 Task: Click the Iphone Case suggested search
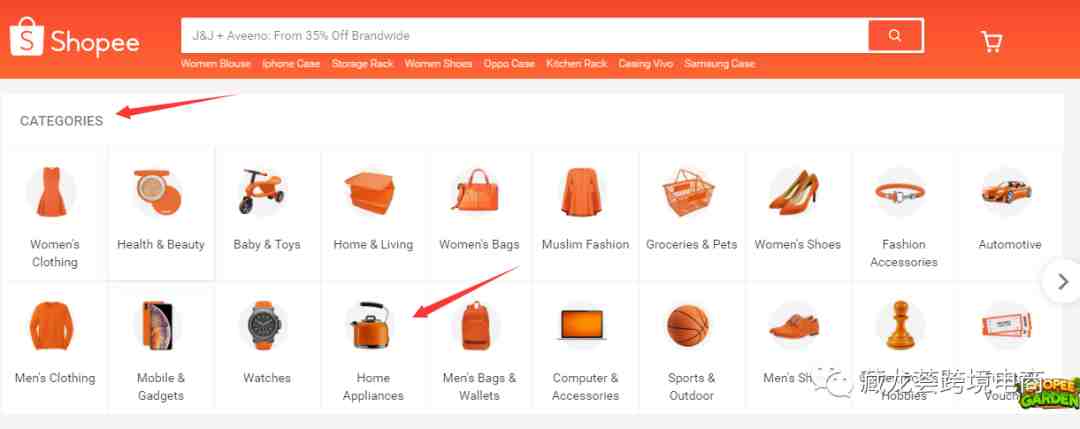(291, 63)
